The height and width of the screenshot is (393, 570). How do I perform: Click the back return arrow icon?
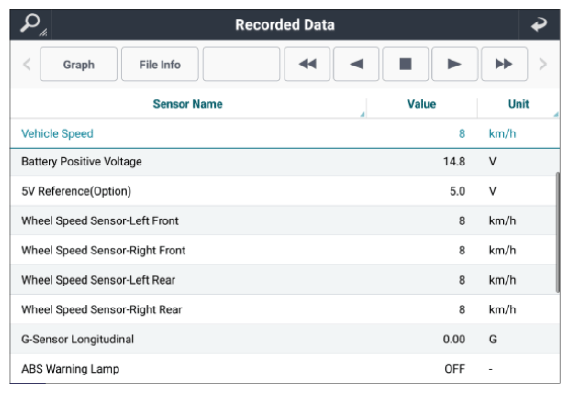pyautogui.click(x=539, y=25)
